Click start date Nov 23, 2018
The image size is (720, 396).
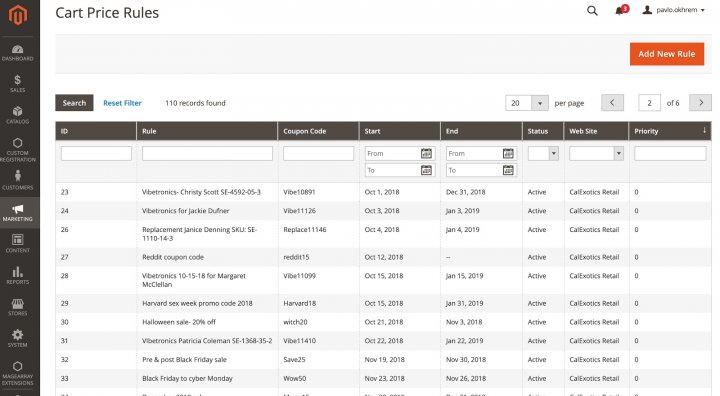click(x=384, y=379)
